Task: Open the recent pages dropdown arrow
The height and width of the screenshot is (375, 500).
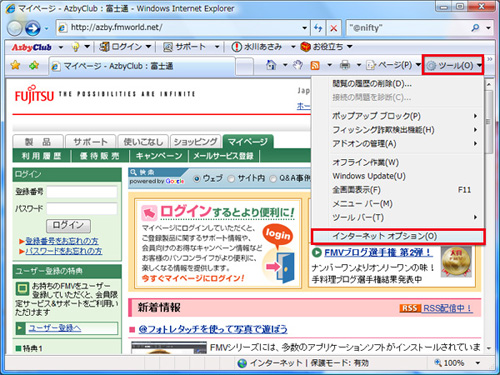Action: pyautogui.click(x=46, y=29)
